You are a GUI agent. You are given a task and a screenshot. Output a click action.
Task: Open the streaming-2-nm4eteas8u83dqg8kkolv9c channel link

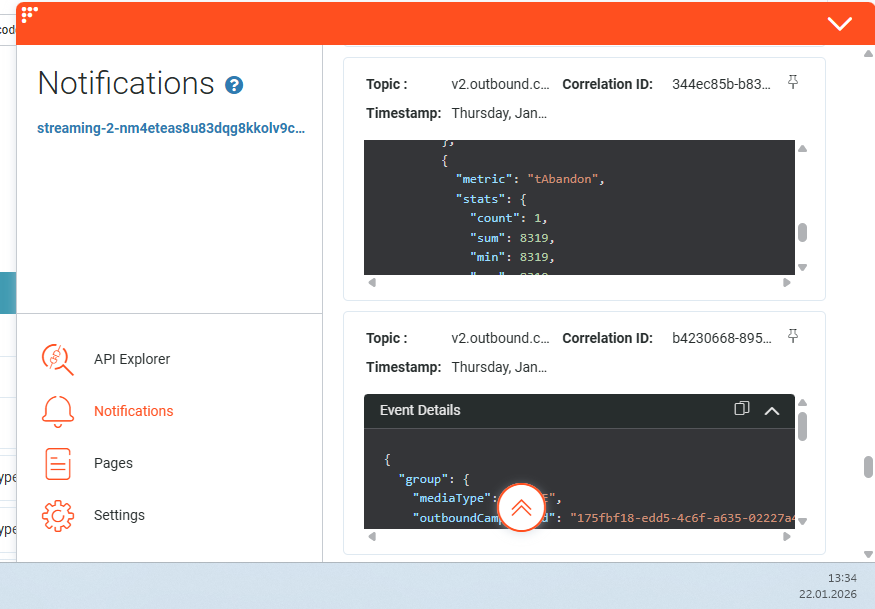171,128
